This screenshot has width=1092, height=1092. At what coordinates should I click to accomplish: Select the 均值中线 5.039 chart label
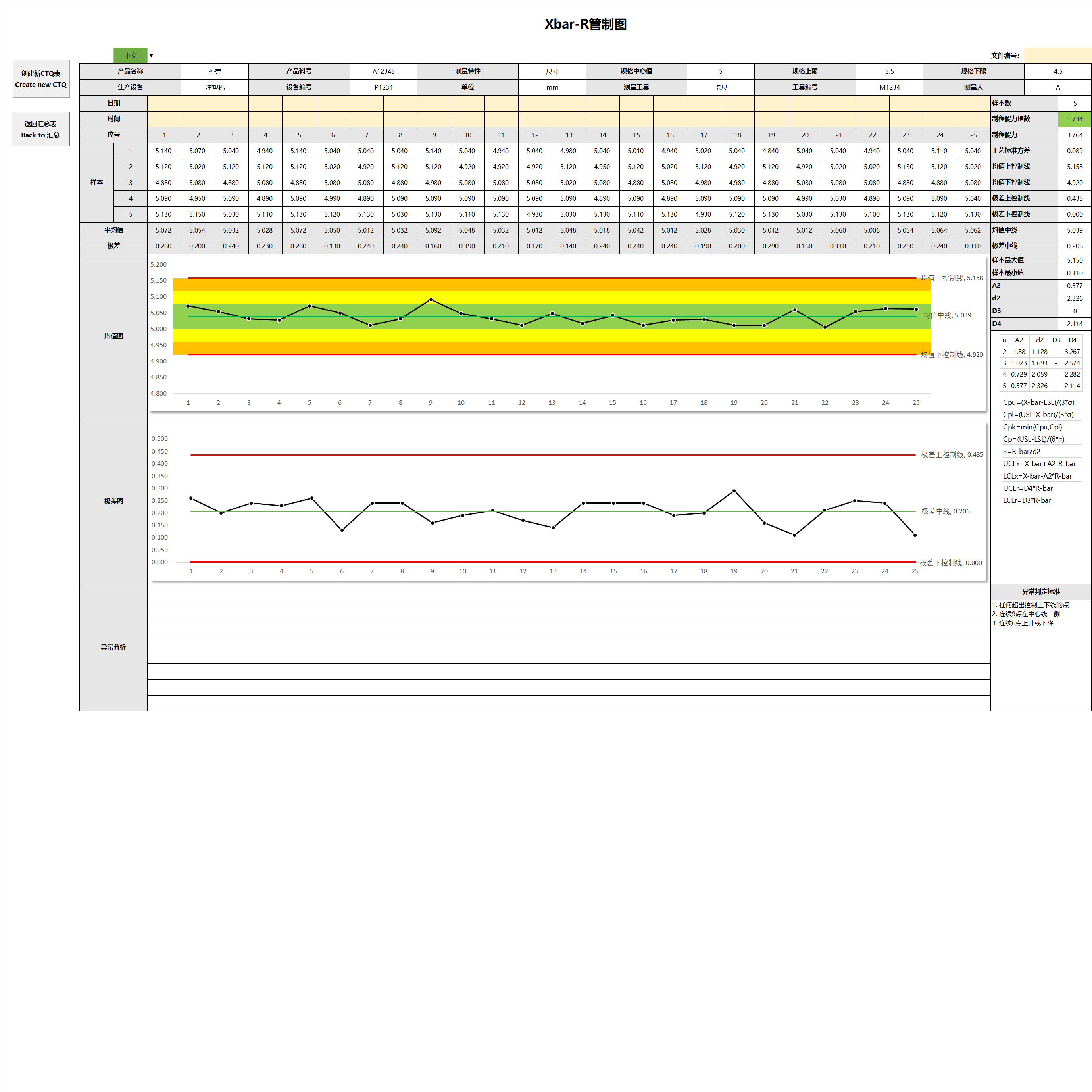947,315
